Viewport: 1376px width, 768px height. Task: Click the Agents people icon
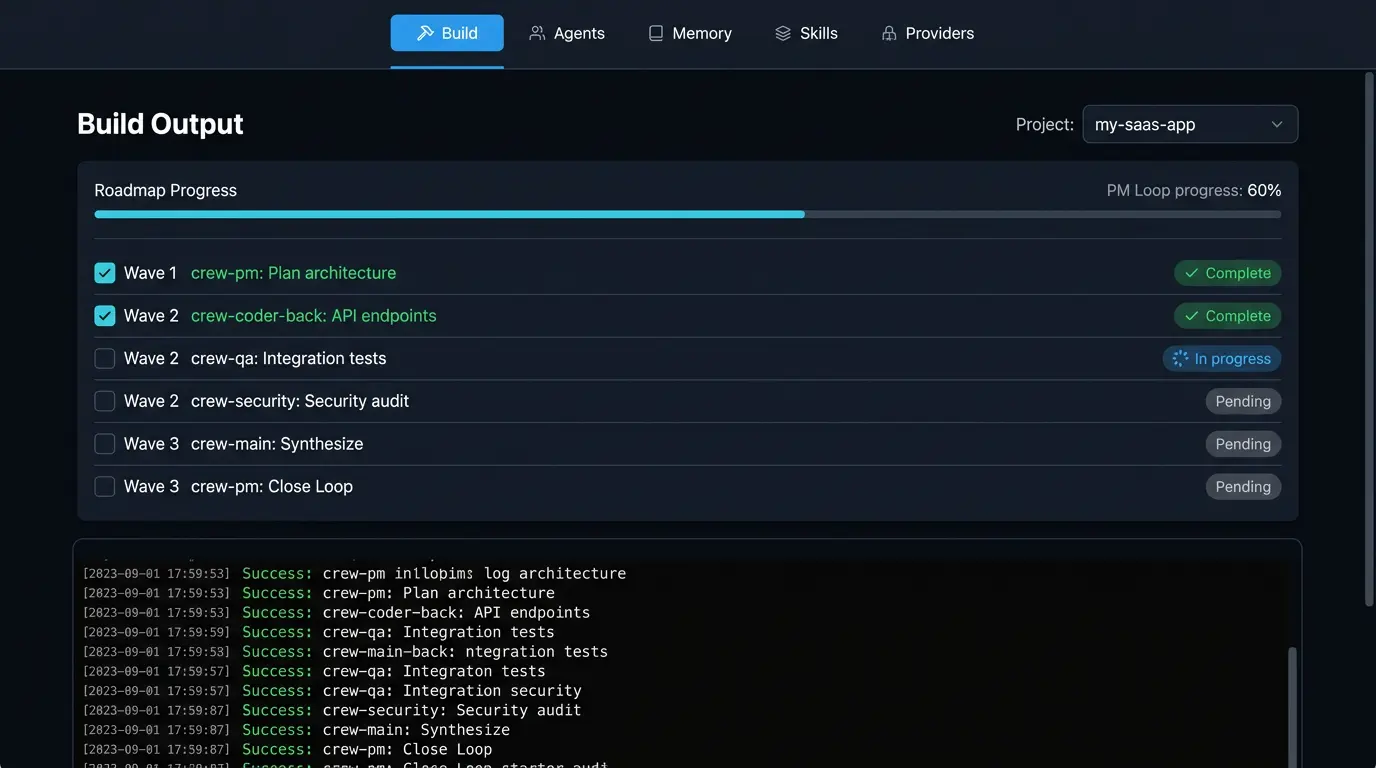pyautogui.click(x=535, y=32)
